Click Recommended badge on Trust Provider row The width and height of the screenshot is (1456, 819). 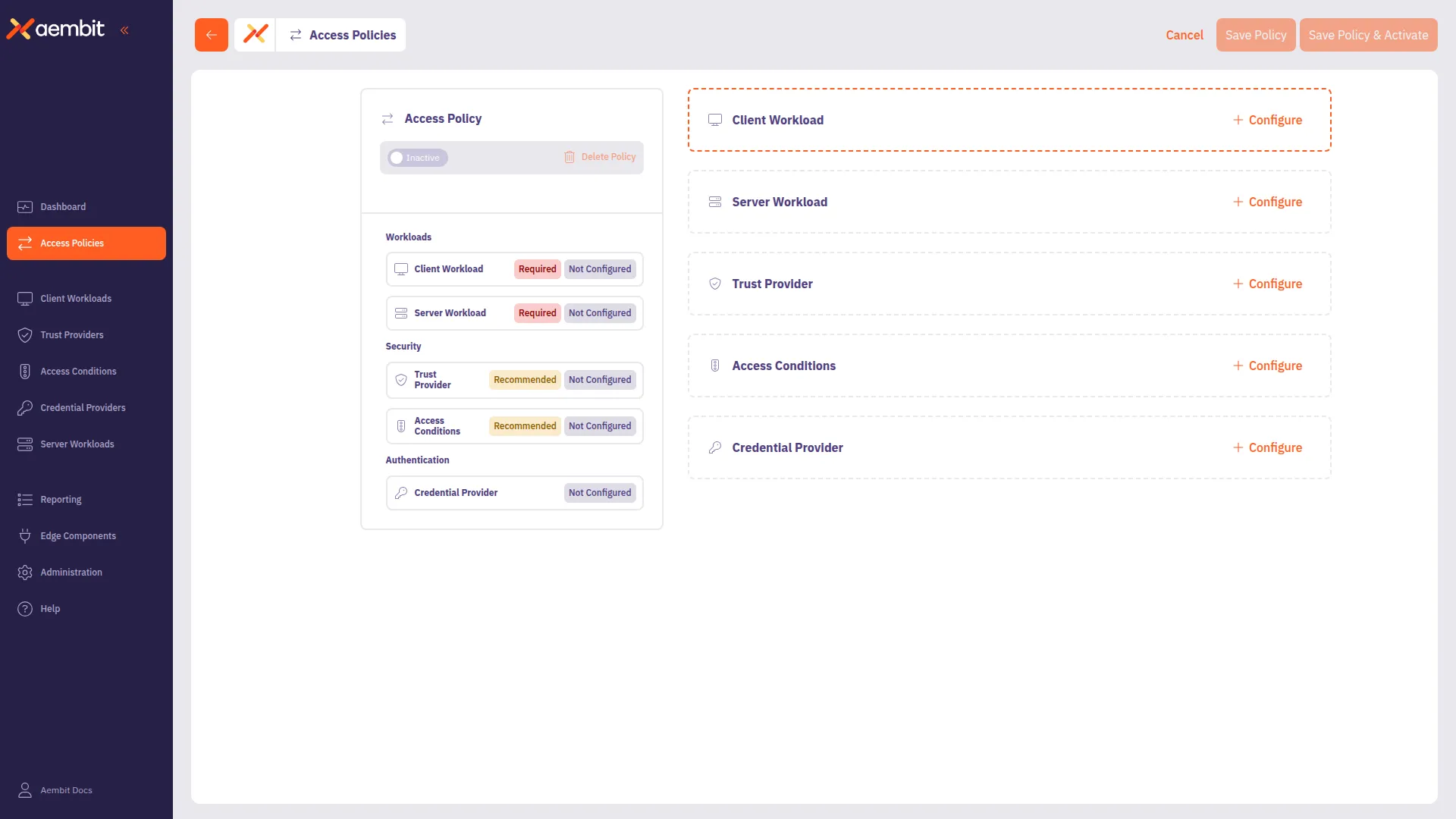[525, 380]
